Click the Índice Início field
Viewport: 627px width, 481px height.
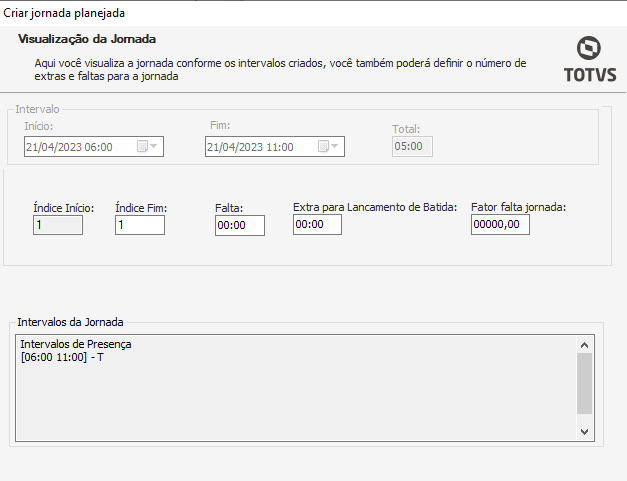tap(58, 225)
